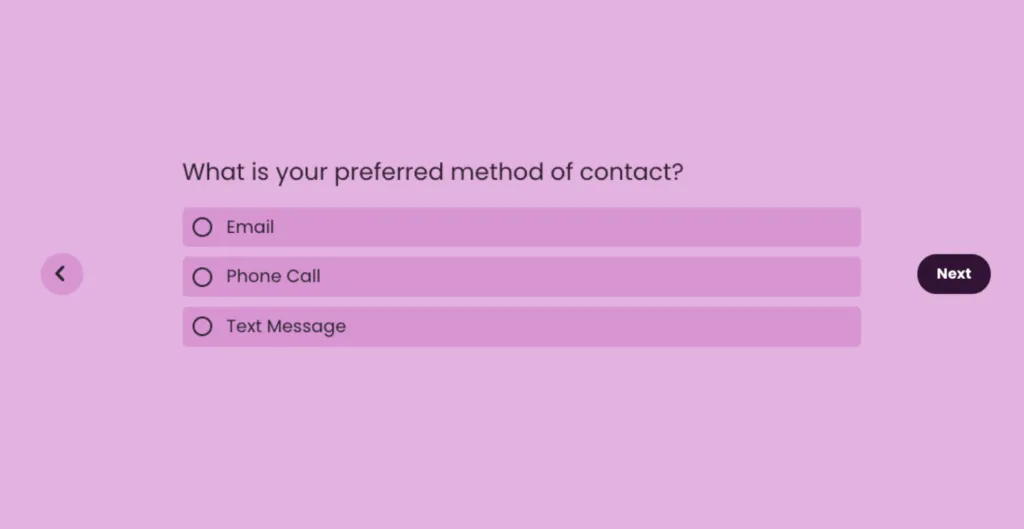1024x529 pixels.
Task: Click the Next button
Action: [953, 274]
